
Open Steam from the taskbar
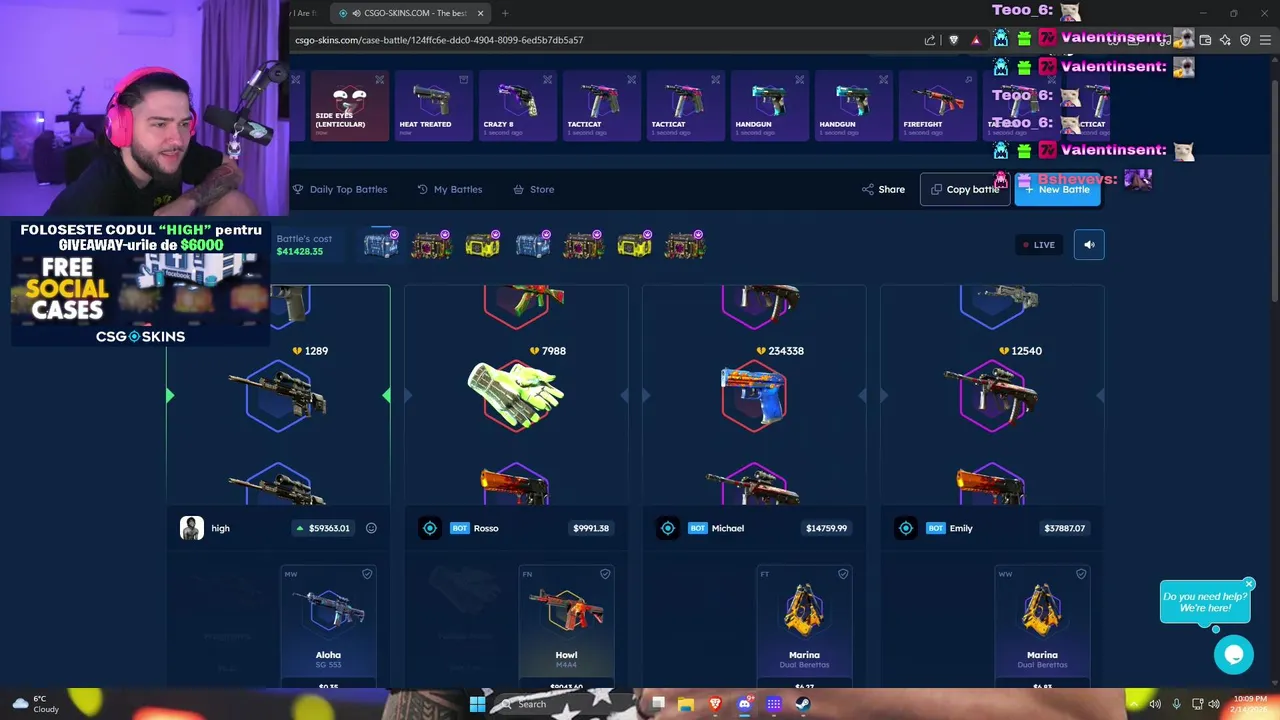803,704
